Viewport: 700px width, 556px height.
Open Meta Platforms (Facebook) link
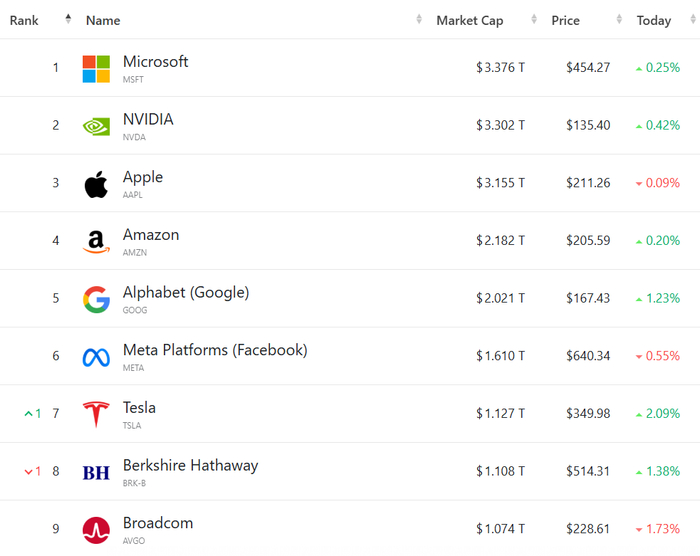pos(214,350)
